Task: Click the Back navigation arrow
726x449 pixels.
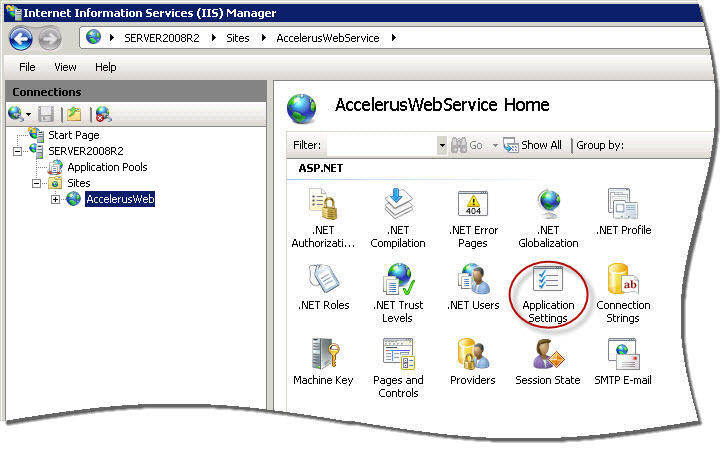Action: pyautogui.click(x=21, y=38)
